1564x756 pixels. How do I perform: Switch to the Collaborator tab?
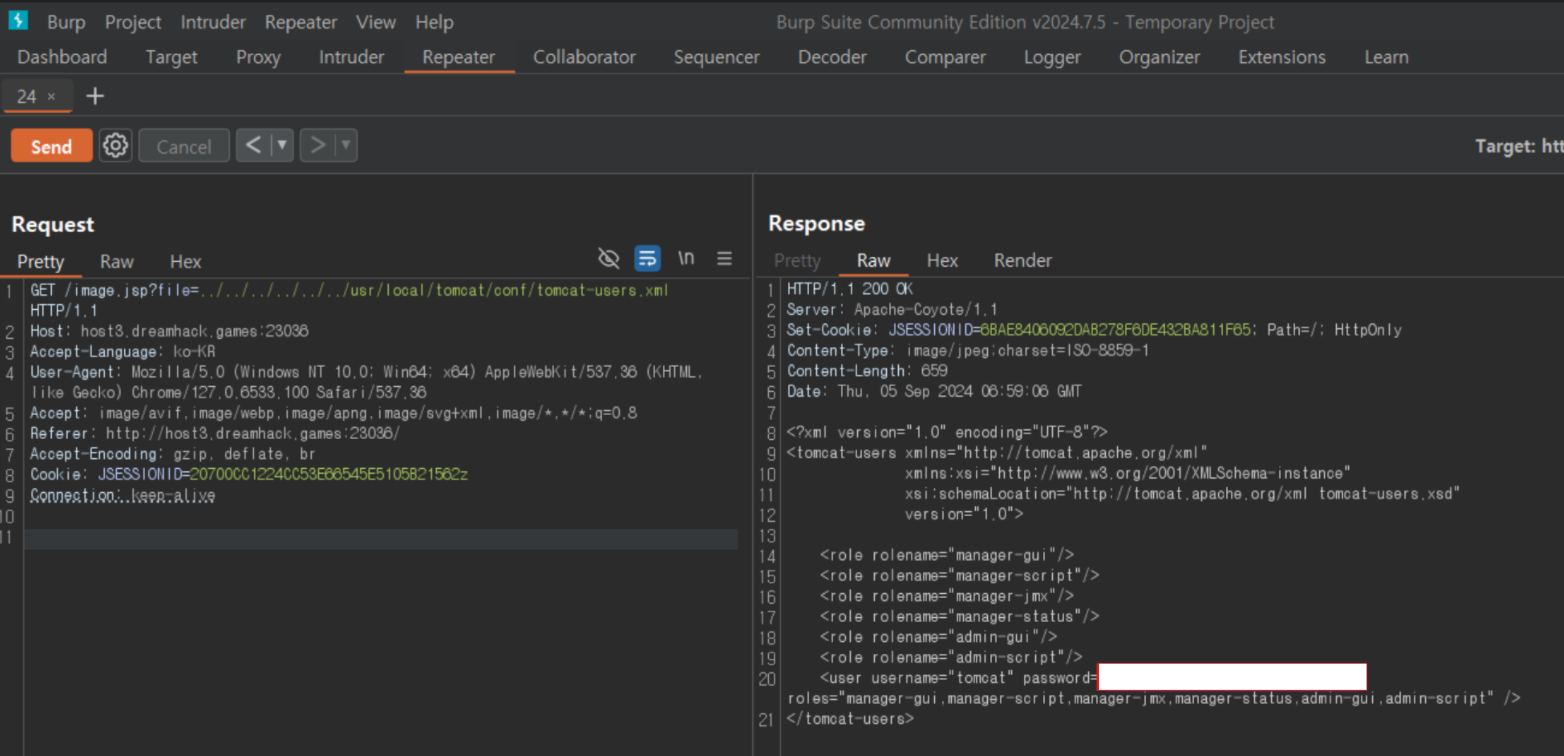[584, 57]
